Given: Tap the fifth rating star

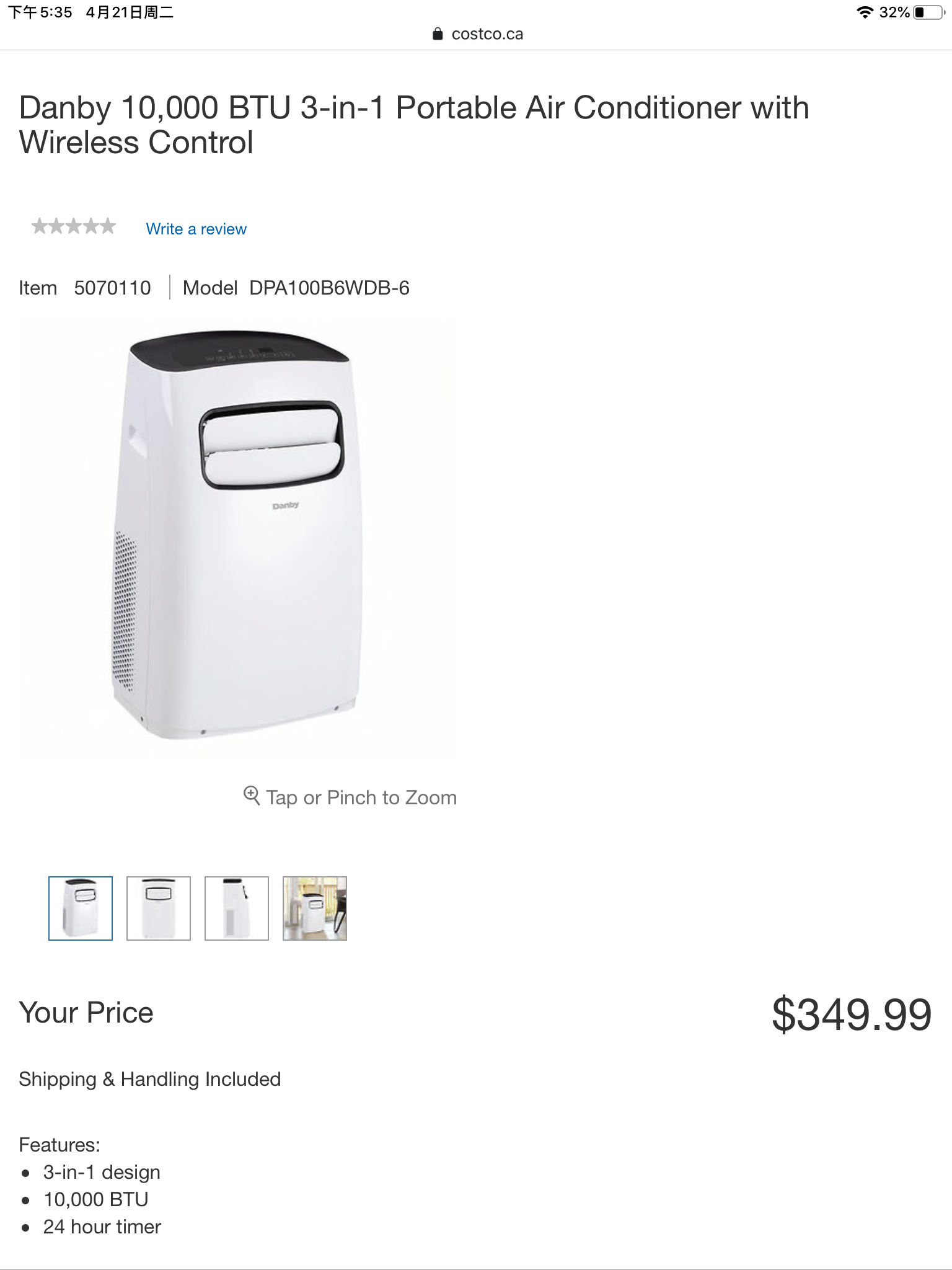Looking at the screenshot, I should [108, 226].
